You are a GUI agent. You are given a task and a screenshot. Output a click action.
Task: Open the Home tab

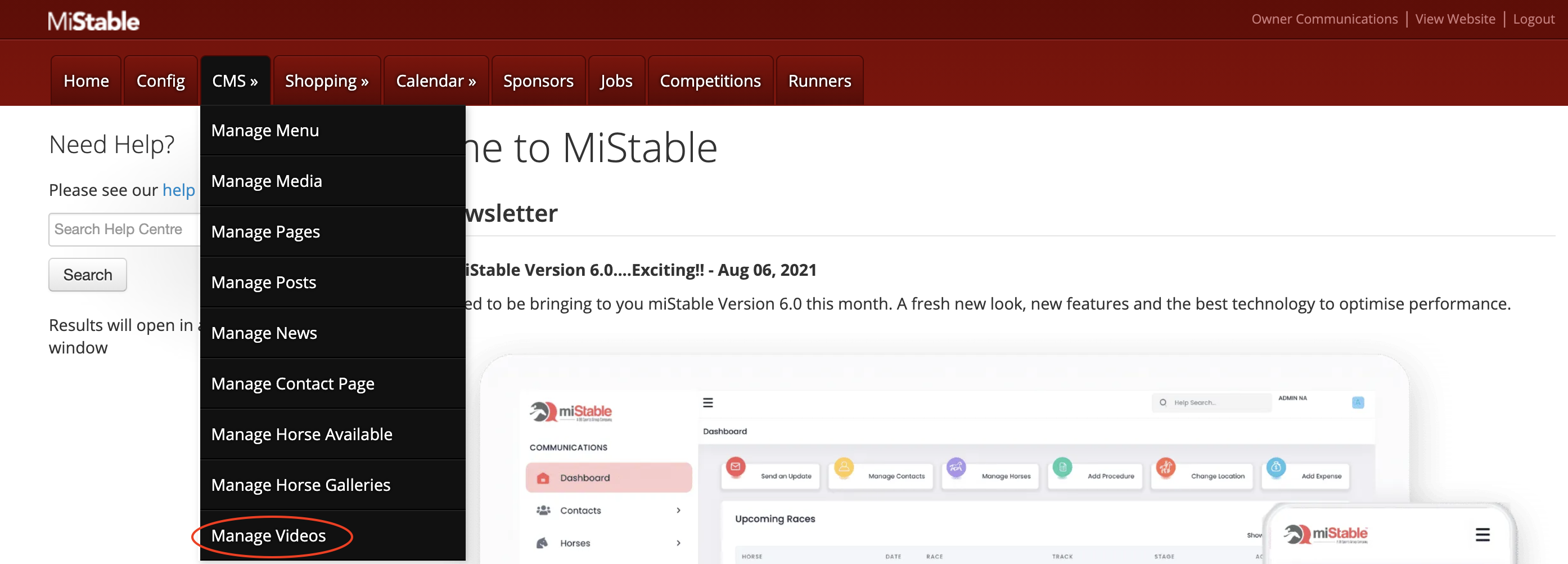86,81
